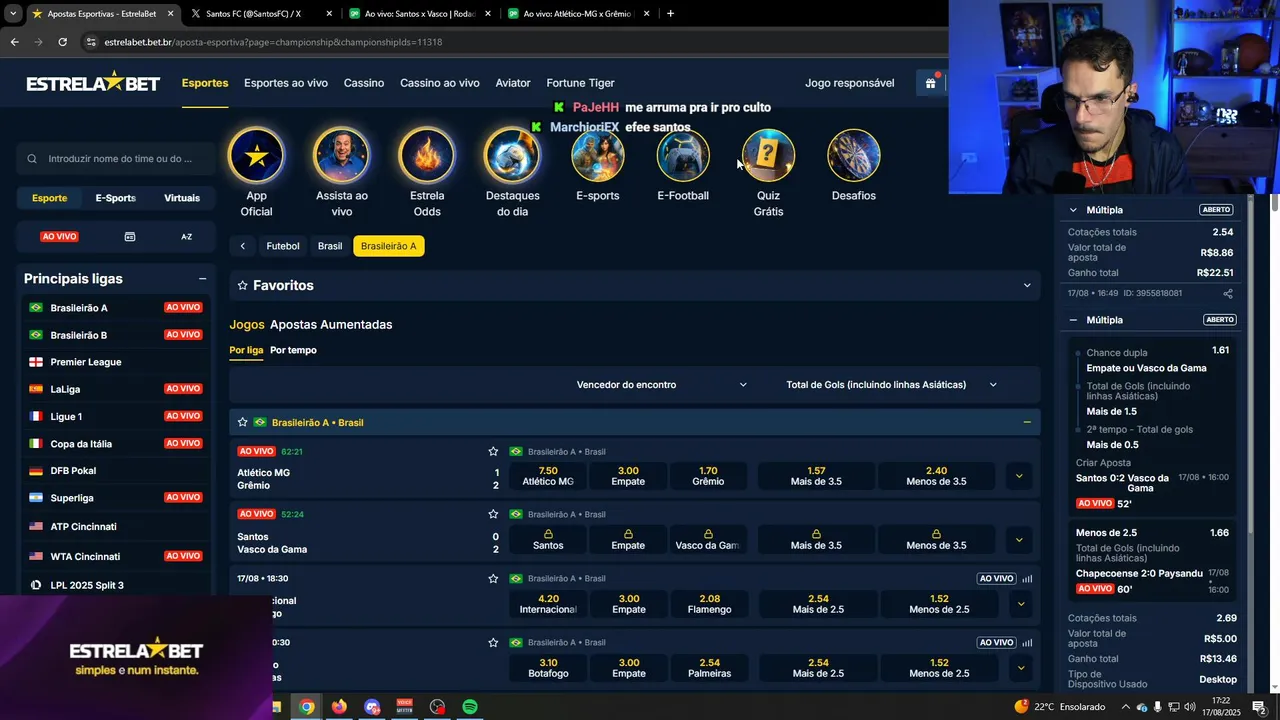Open Desafios circle icon

coord(854,156)
